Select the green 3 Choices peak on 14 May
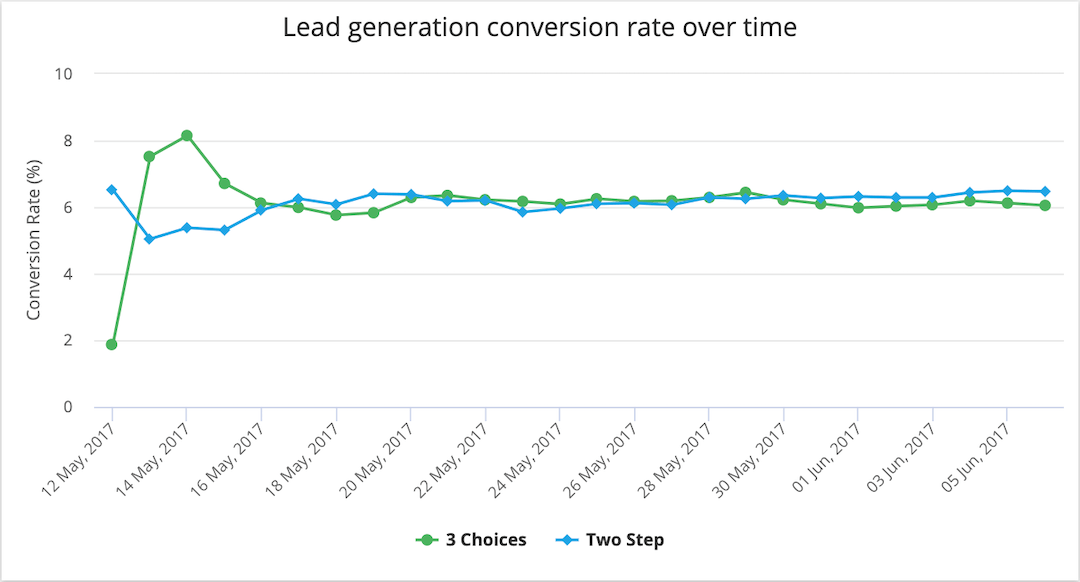The width and height of the screenshot is (1080, 582). point(187,136)
